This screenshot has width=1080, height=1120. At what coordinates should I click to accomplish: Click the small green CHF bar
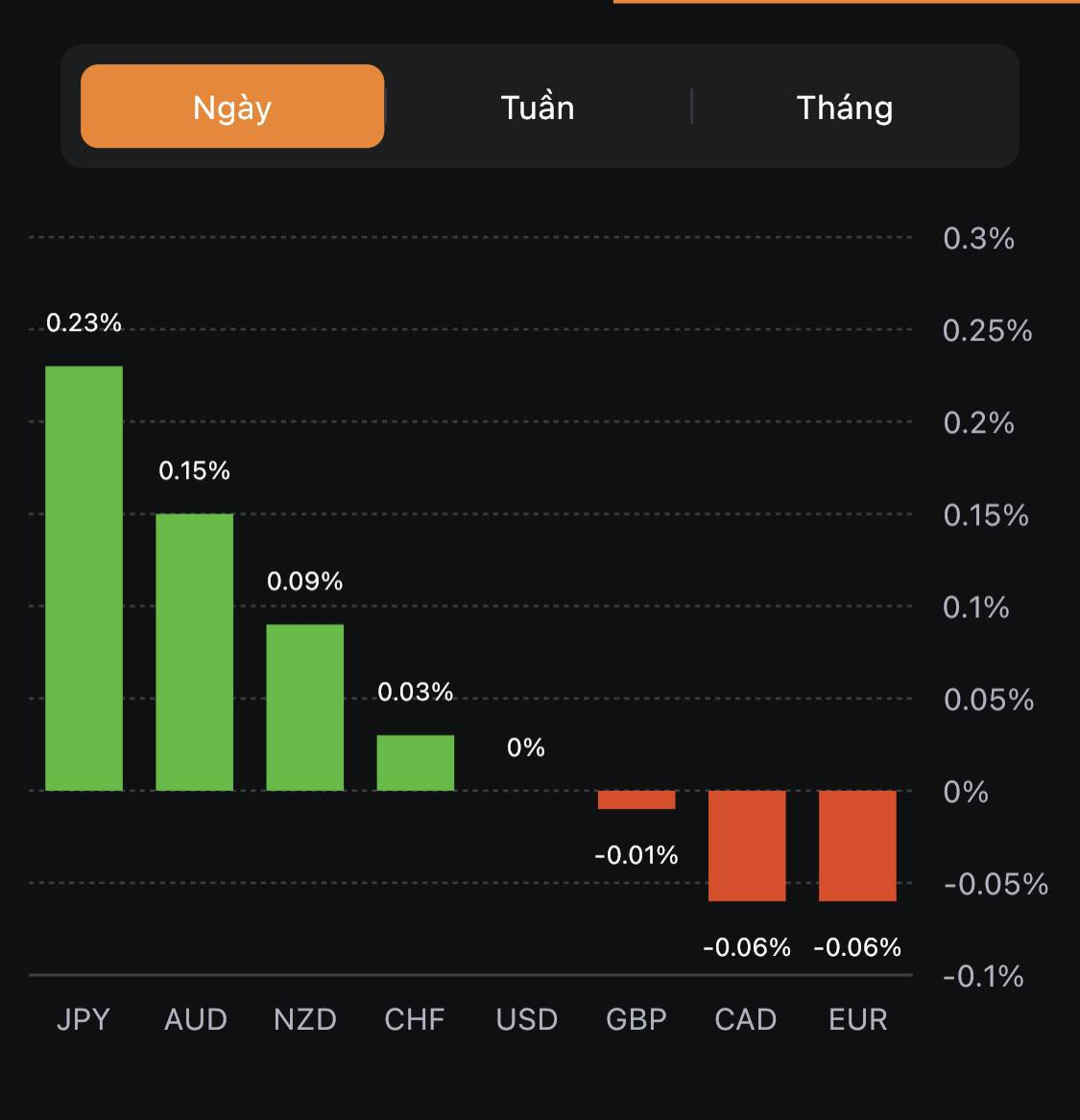(416, 763)
